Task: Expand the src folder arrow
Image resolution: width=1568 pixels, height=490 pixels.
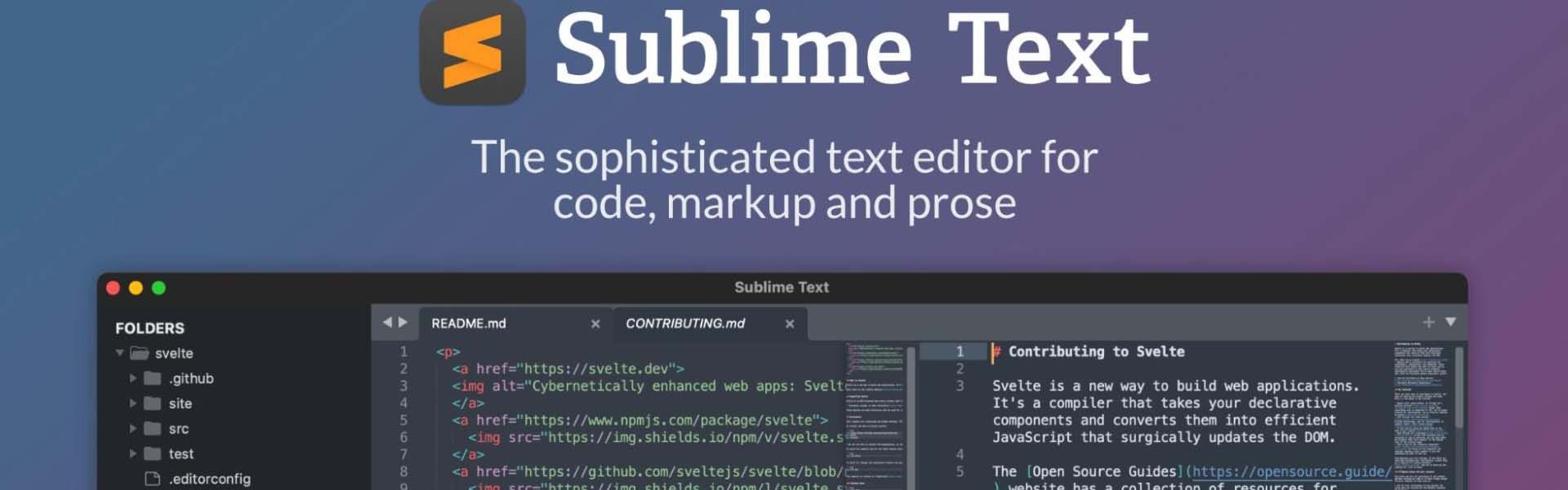Action: point(132,429)
